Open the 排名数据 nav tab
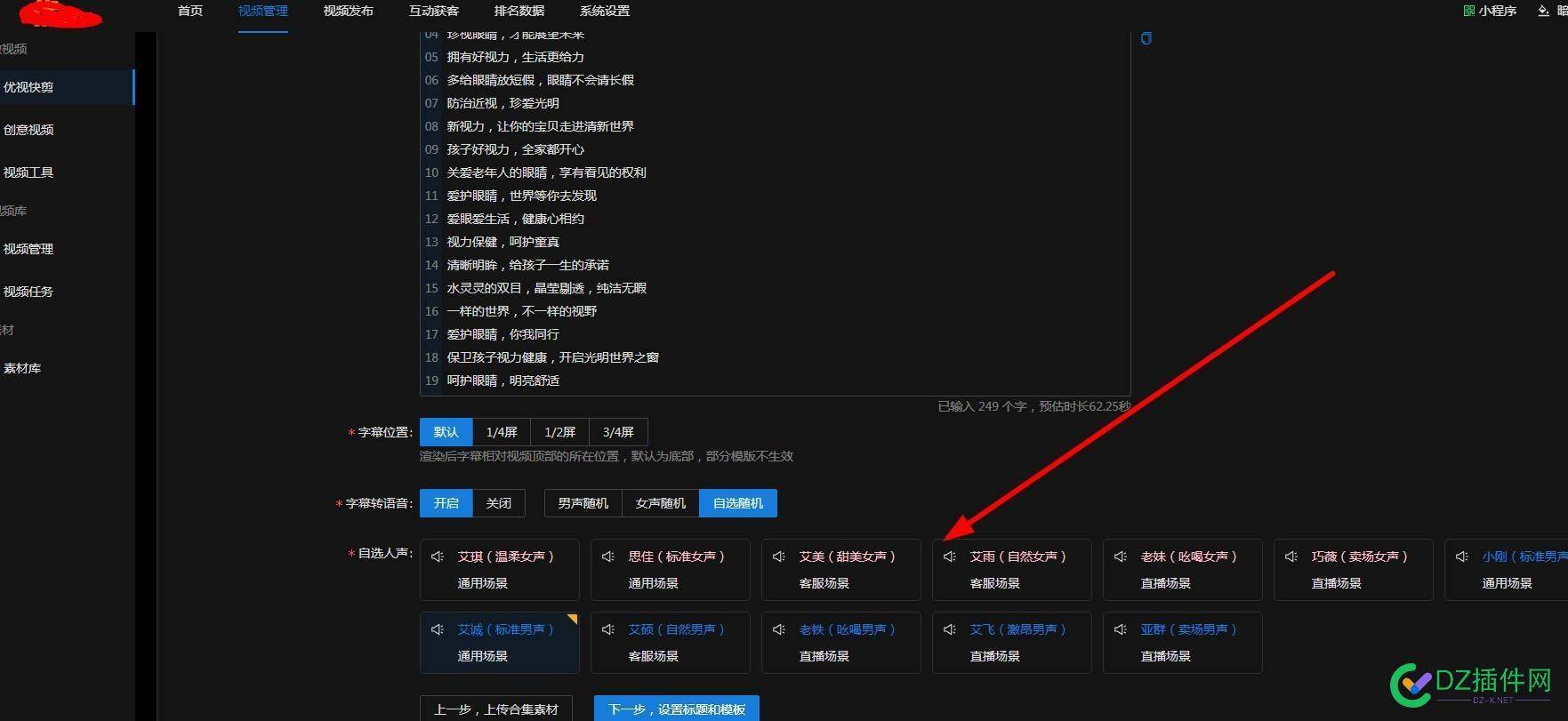This screenshot has height=721, width=1568. pos(519,11)
